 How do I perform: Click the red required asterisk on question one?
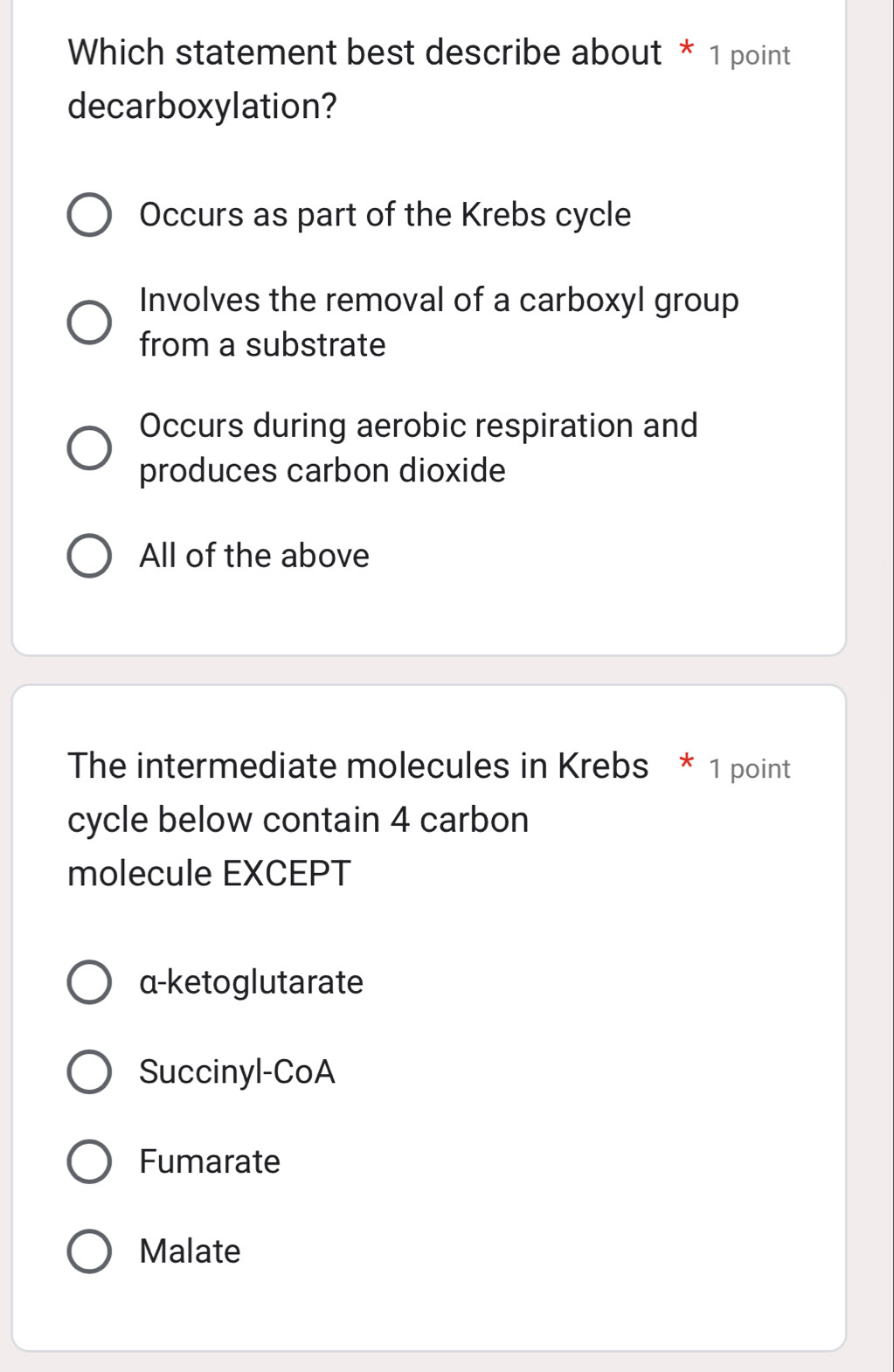point(687,51)
